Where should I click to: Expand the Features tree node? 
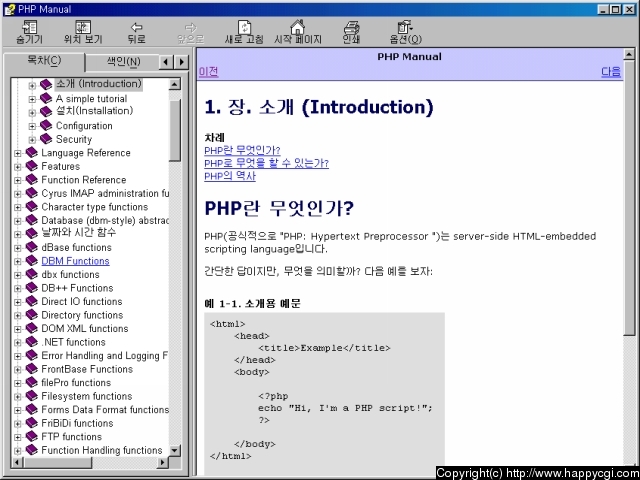pyautogui.click(x=18, y=167)
